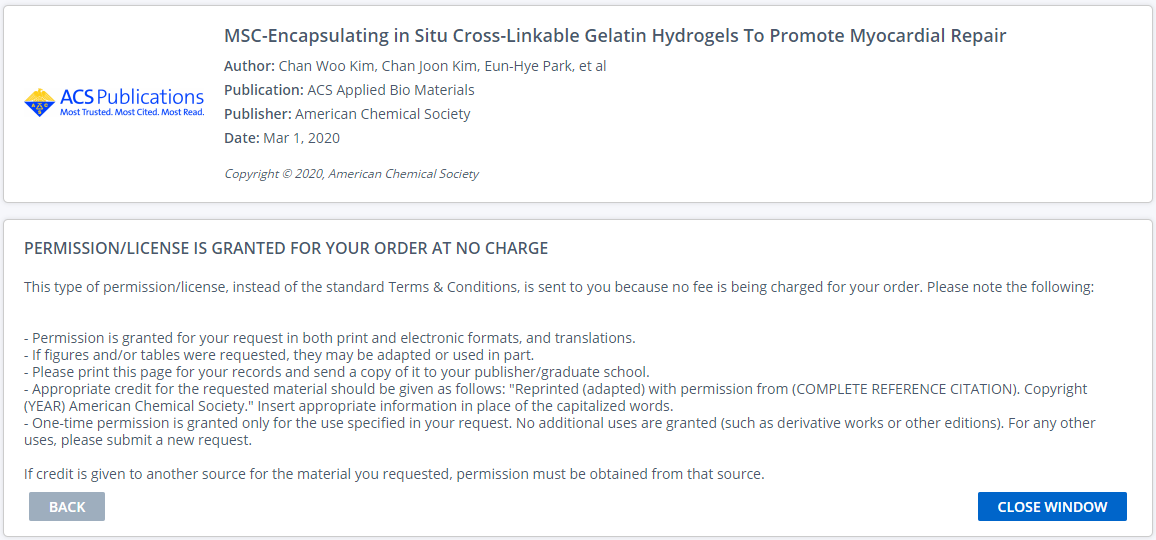Click the figures and/or tables bullet line
1156x540 pixels.
click(279, 355)
